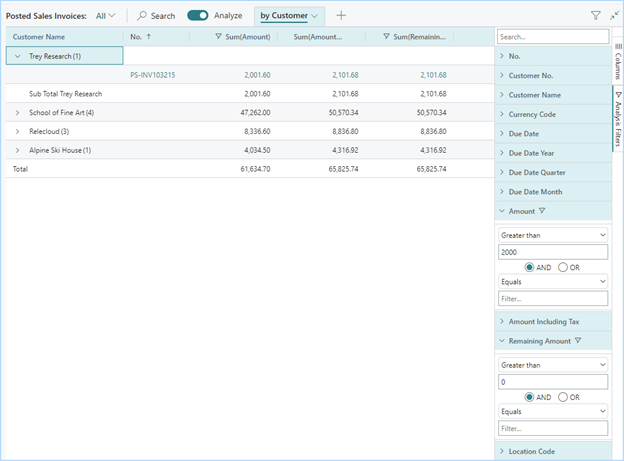
Task: Click in the filter pane Search box
Action: click(553, 37)
